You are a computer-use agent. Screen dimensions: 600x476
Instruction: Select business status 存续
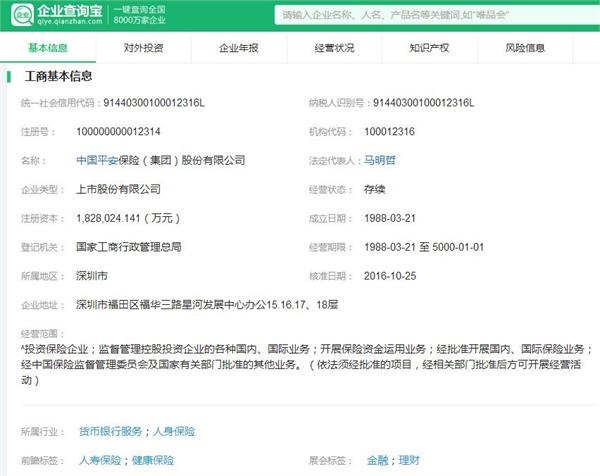coord(375,189)
